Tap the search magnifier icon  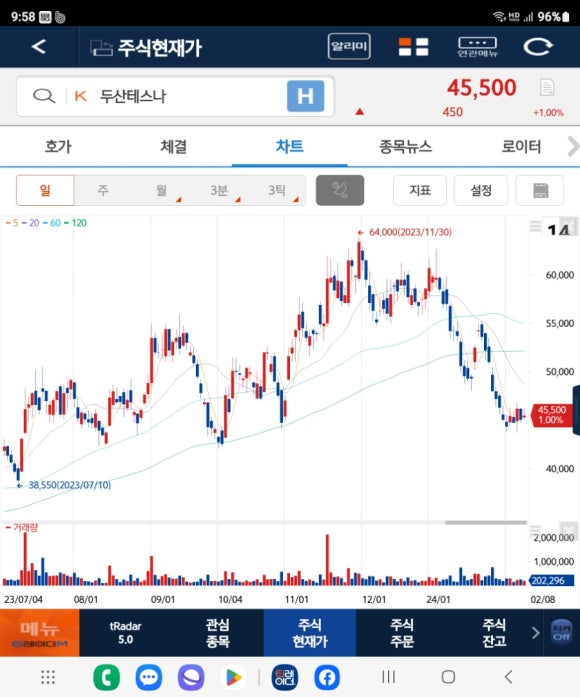pyautogui.click(x=44, y=96)
